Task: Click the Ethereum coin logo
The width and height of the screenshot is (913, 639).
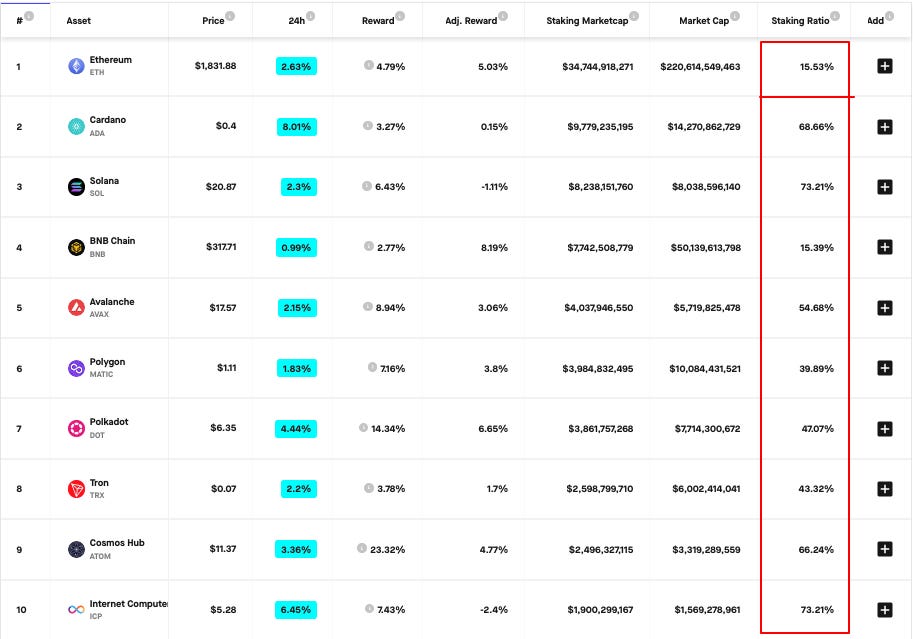Action: tap(76, 66)
